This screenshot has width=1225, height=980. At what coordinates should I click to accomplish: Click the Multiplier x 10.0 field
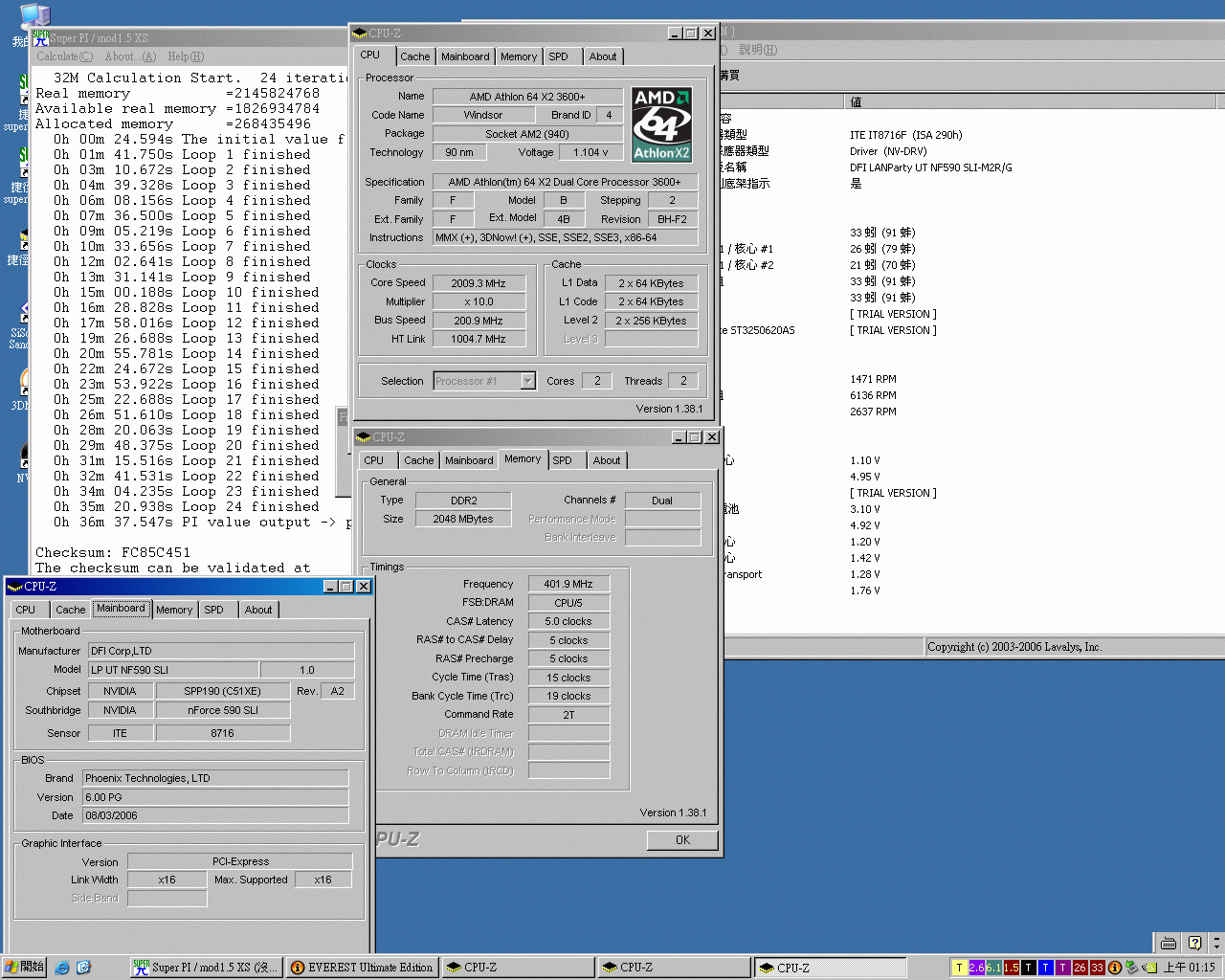(x=479, y=301)
